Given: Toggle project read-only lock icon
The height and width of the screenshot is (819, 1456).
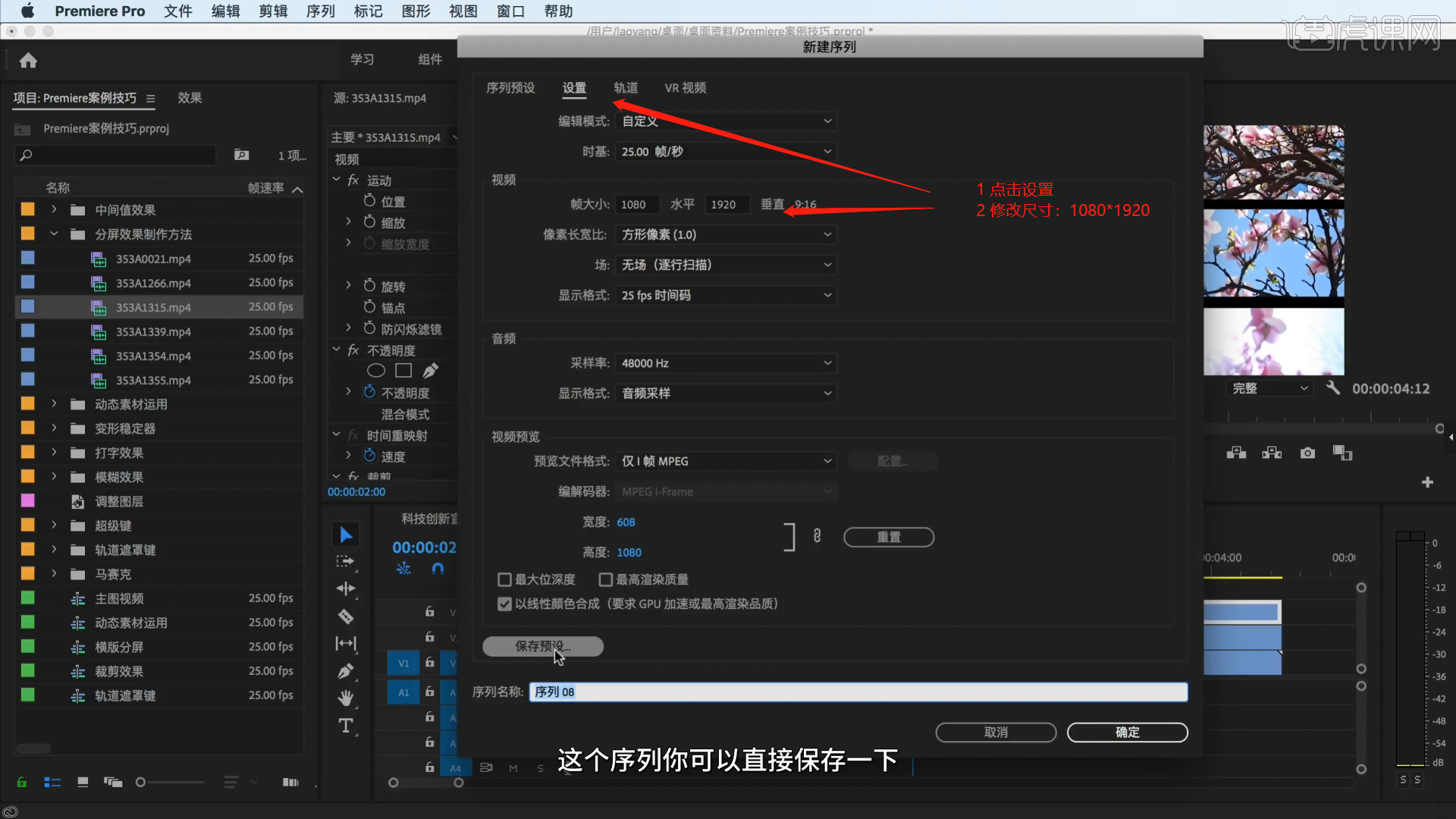Looking at the screenshot, I should point(22,782).
